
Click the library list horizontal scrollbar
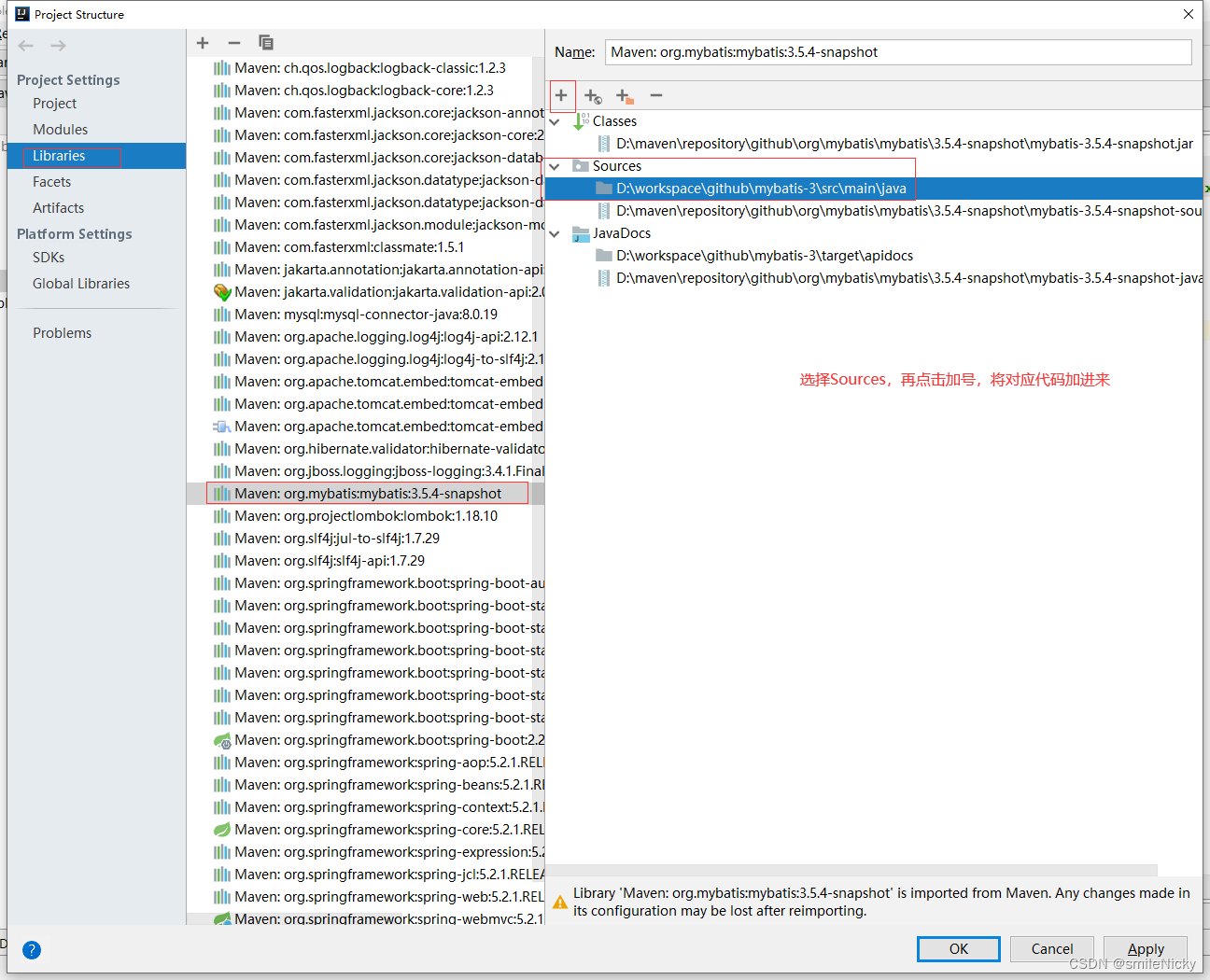pos(294,919)
